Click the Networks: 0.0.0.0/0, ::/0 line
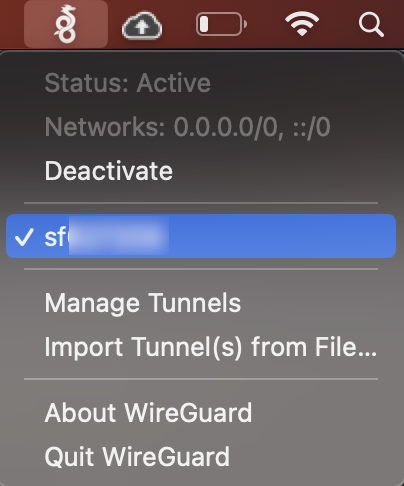The width and height of the screenshot is (404, 486). 187,127
